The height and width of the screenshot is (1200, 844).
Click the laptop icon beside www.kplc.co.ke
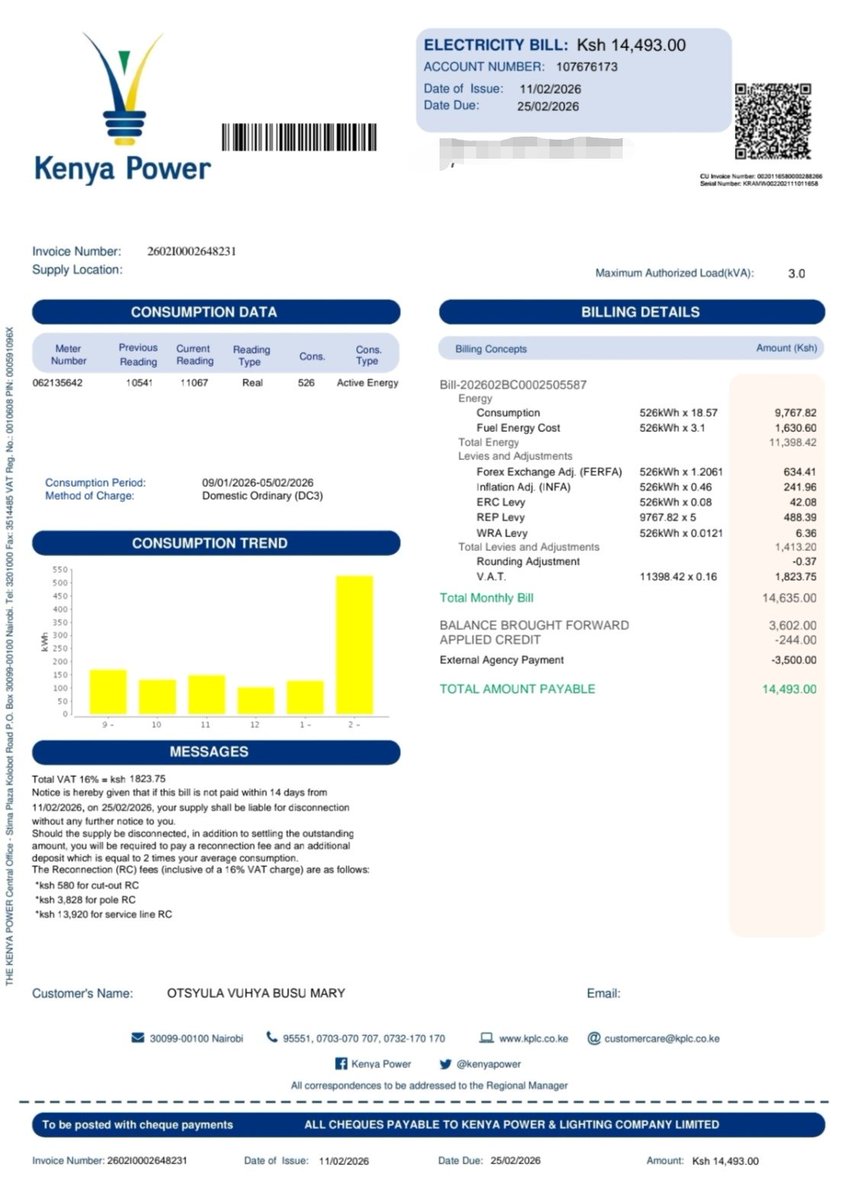click(487, 1038)
